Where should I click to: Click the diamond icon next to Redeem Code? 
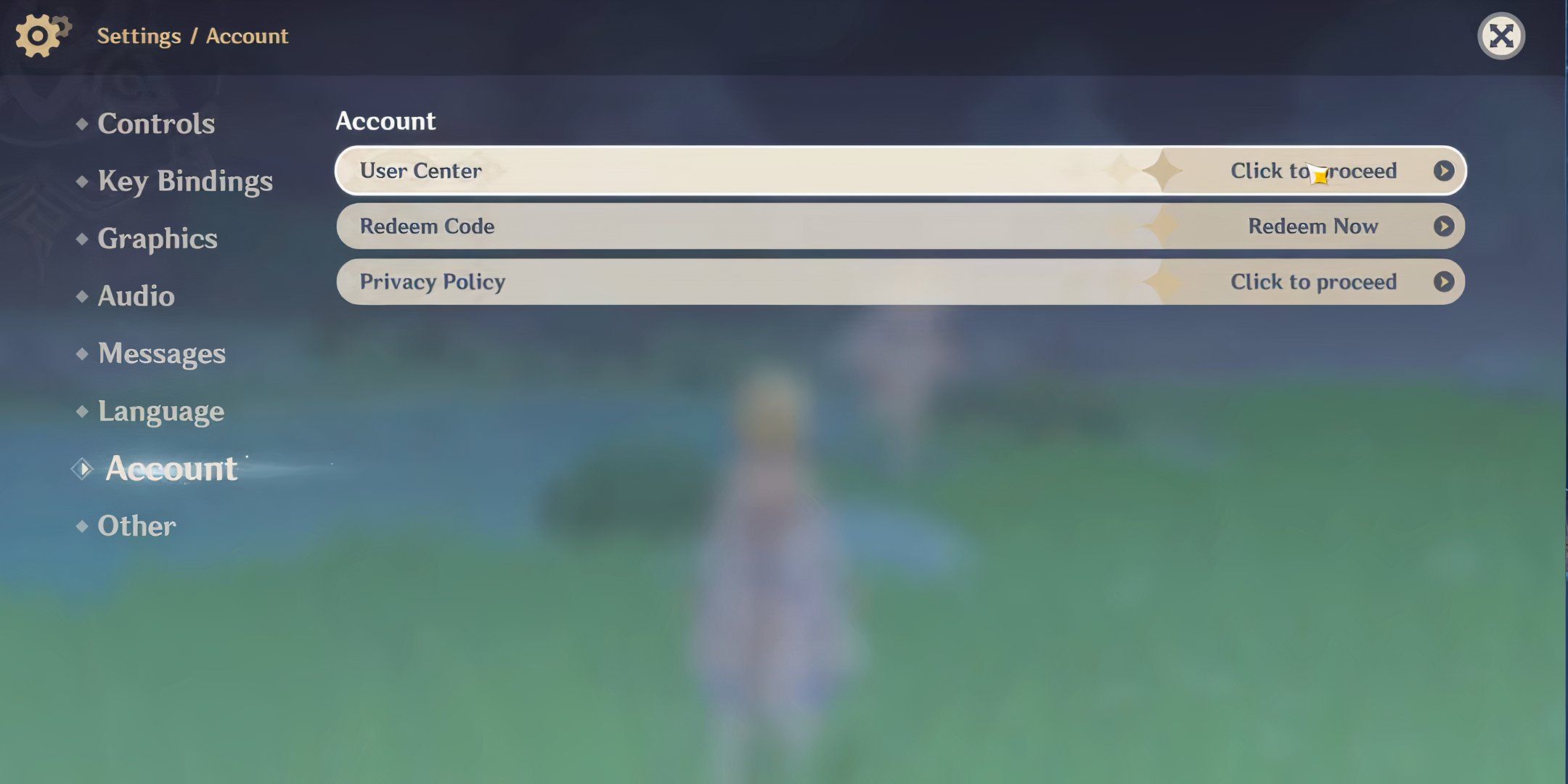(1161, 225)
